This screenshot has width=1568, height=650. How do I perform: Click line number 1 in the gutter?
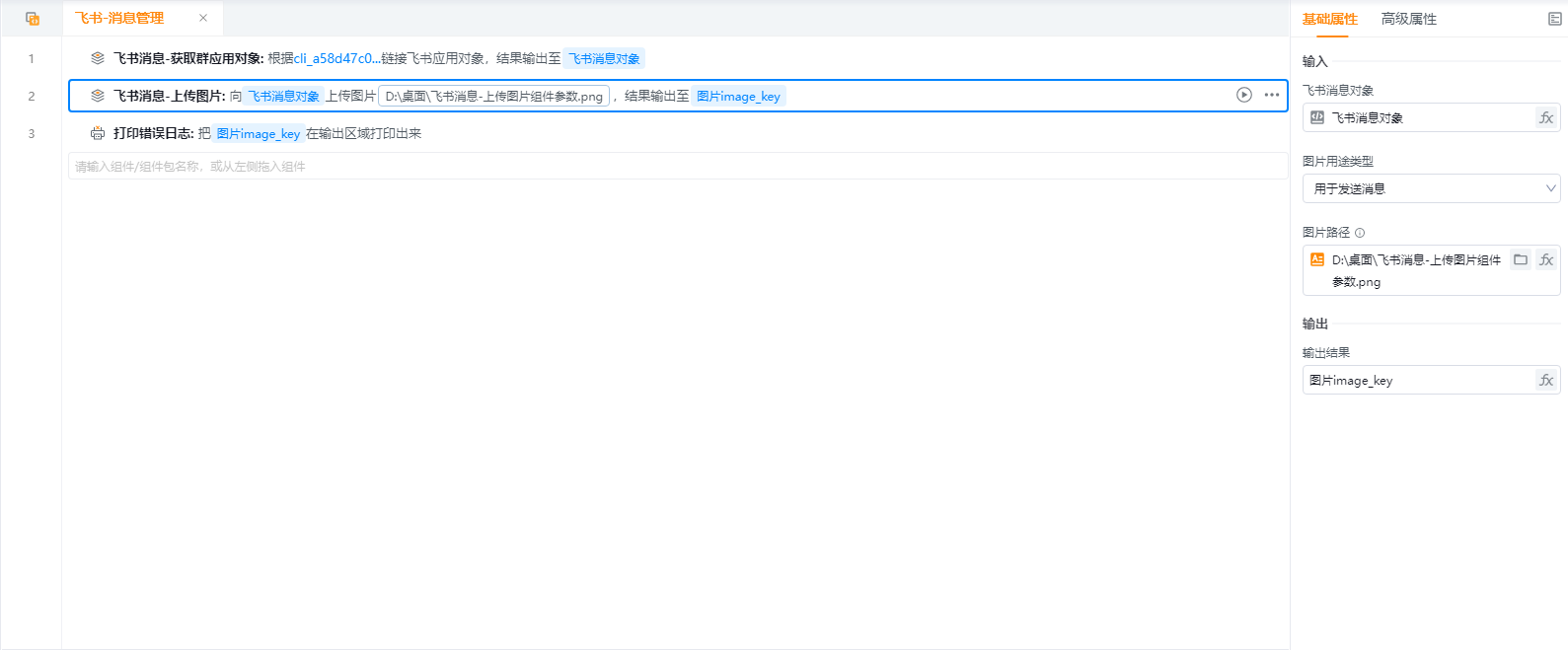coord(31,58)
